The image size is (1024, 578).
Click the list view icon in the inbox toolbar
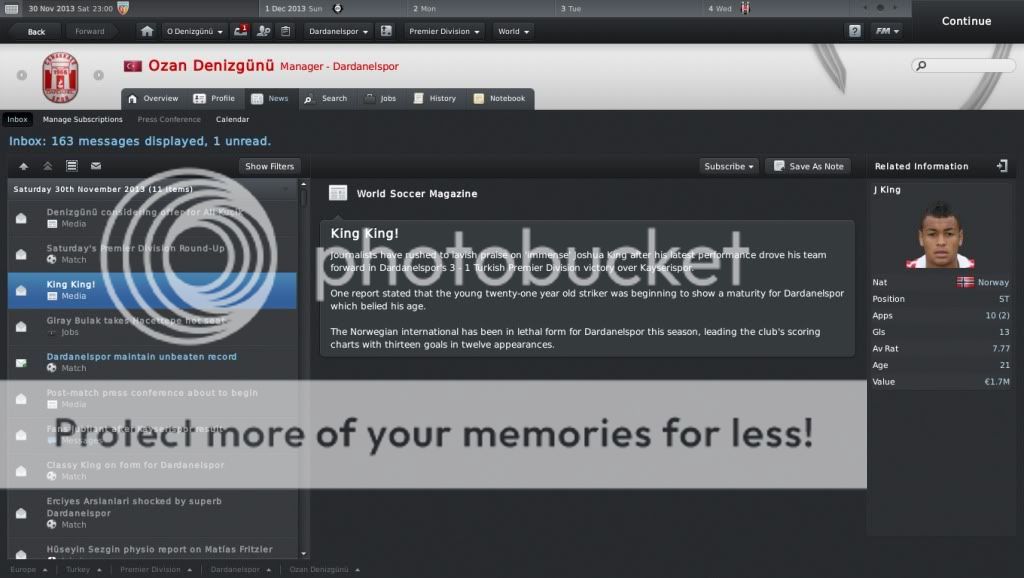(x=72, y=166)
